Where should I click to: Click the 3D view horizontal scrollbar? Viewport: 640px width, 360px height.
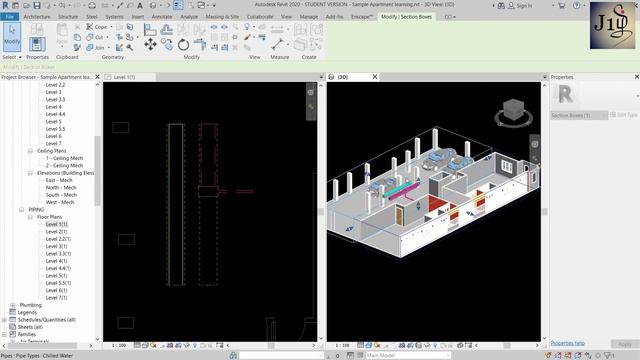507,345
